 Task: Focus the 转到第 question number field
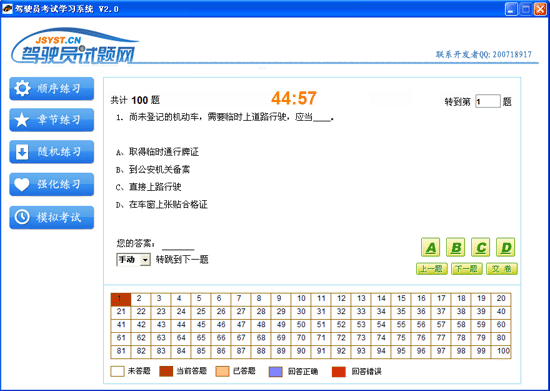488,101
